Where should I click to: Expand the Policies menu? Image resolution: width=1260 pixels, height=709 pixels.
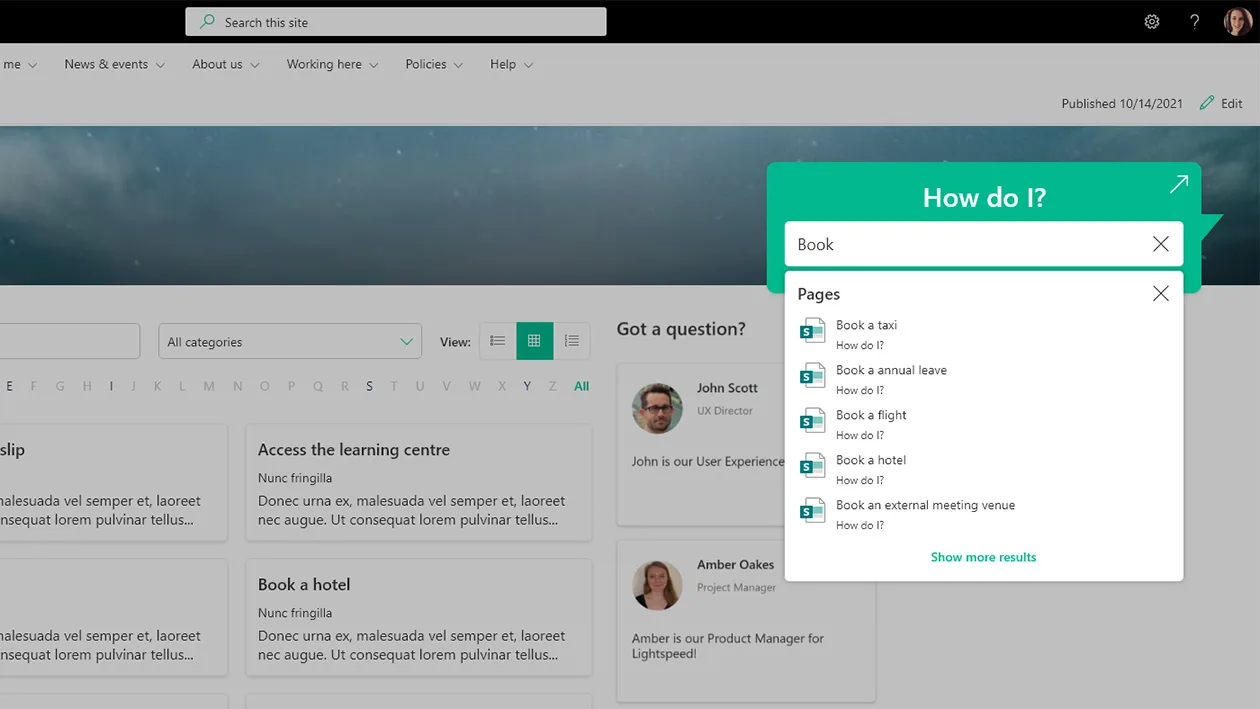[x=426, y=64]
